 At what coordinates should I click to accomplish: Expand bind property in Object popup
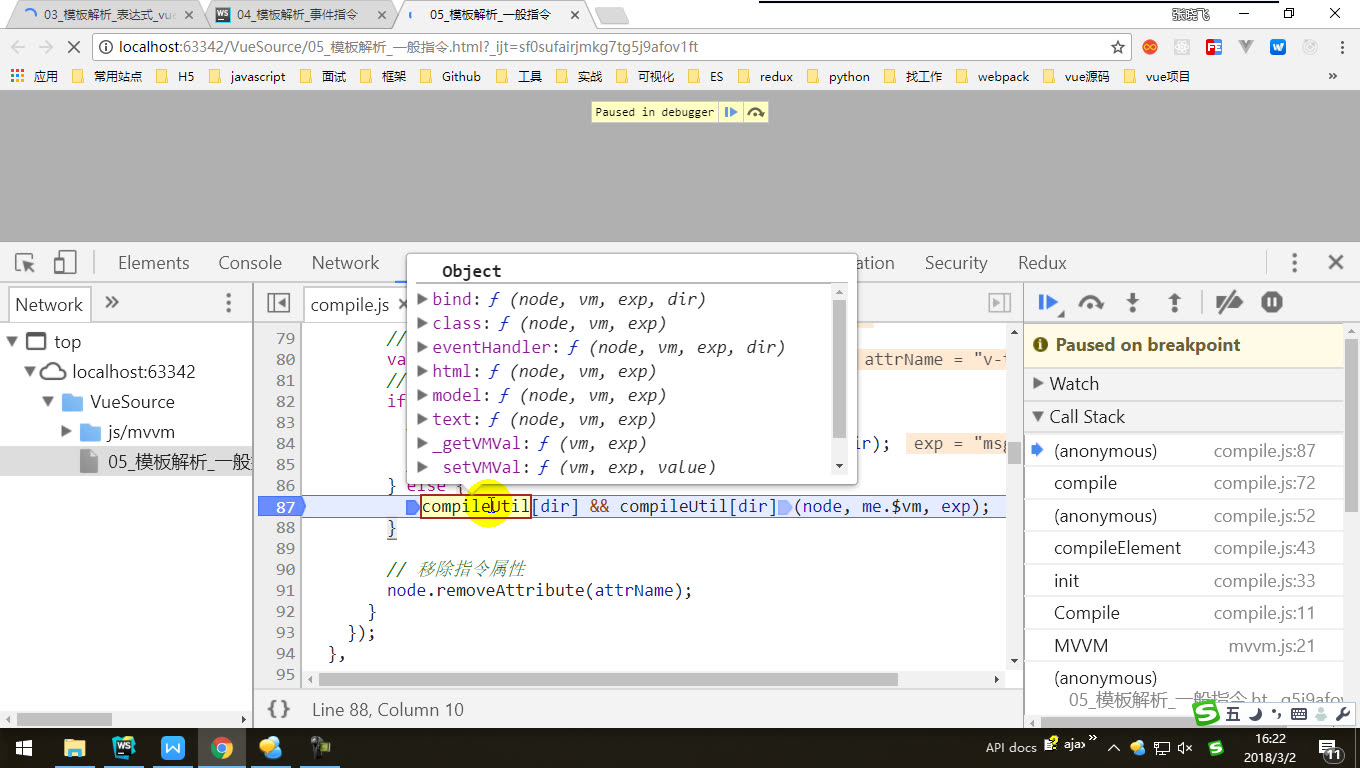click(x=423, y=299)
